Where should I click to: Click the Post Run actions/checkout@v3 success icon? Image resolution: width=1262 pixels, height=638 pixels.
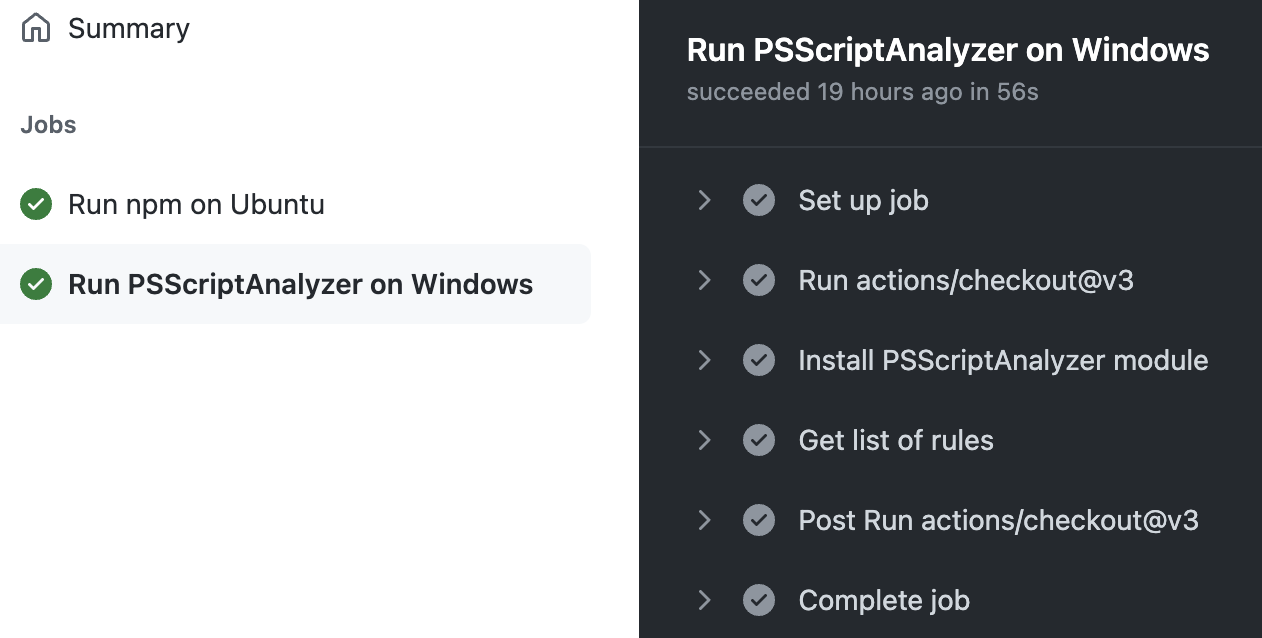[759, 520]
